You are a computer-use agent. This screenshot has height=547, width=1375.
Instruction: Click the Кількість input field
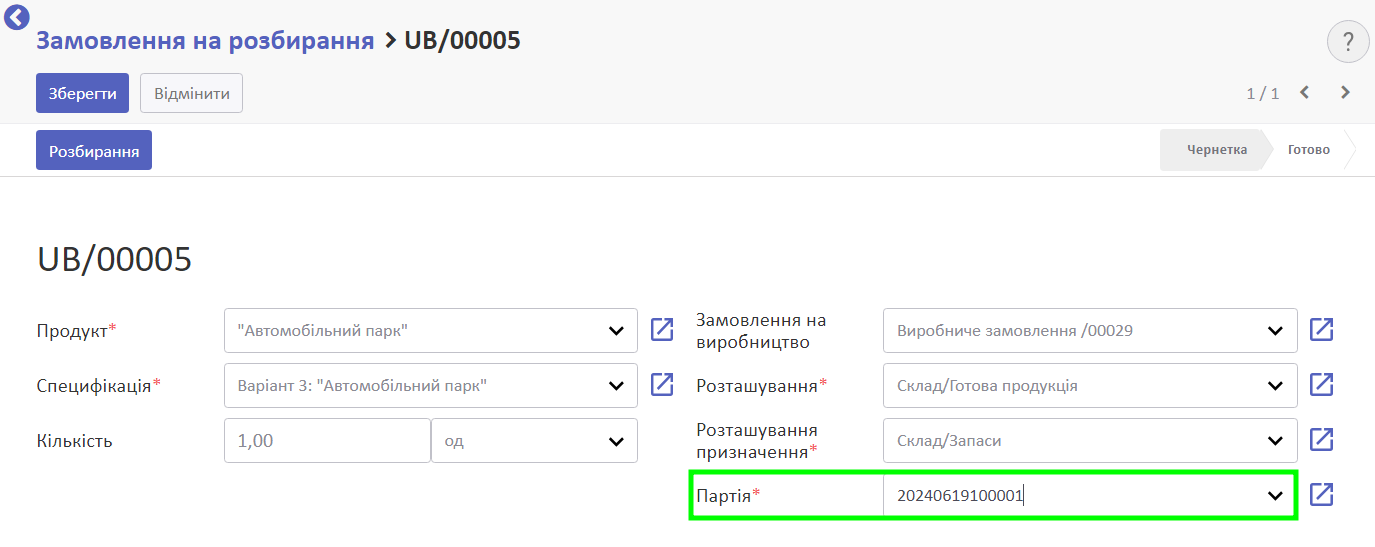(x=327, y=440)
